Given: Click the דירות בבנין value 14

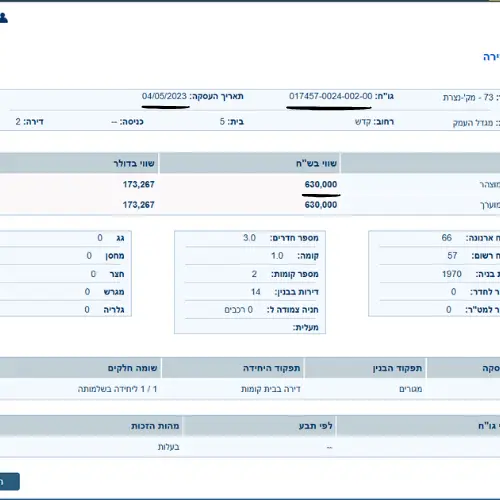Looking at the screenshot, I should tap(256, 292).
